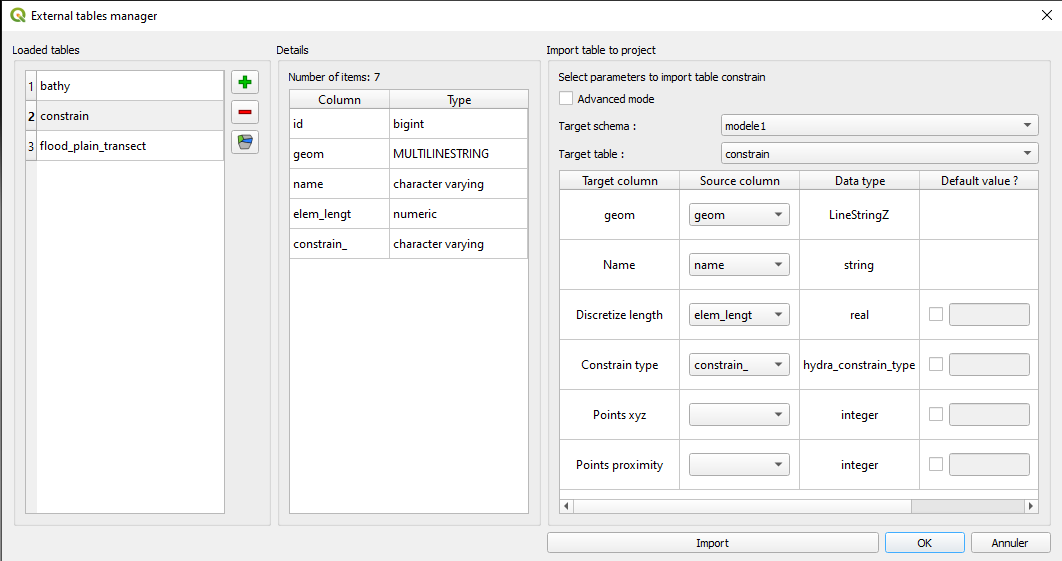
Task: Enable Advanced mode checkbox
Action: point(566,98)
